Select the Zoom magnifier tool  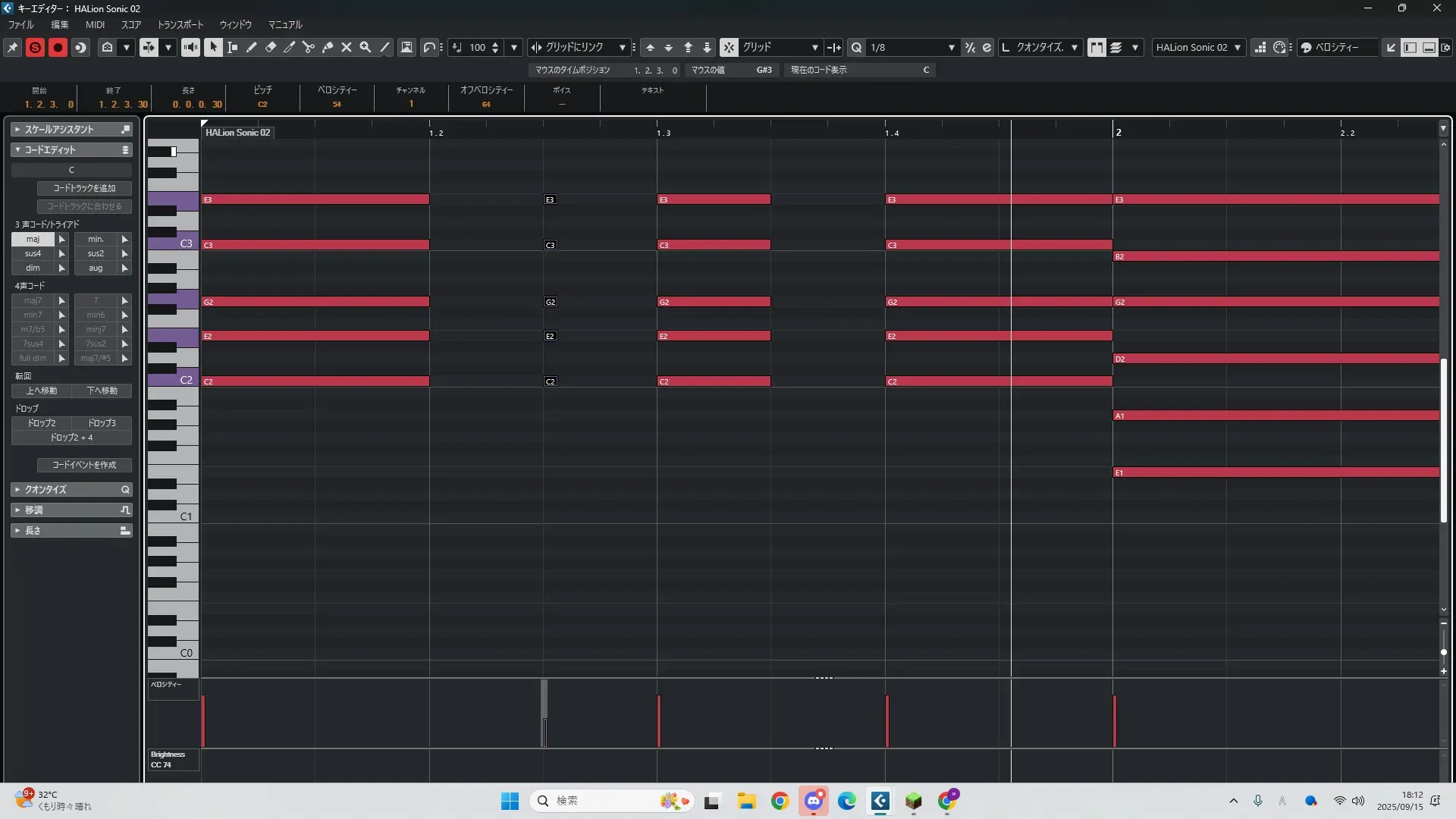[x=366, y=47]
